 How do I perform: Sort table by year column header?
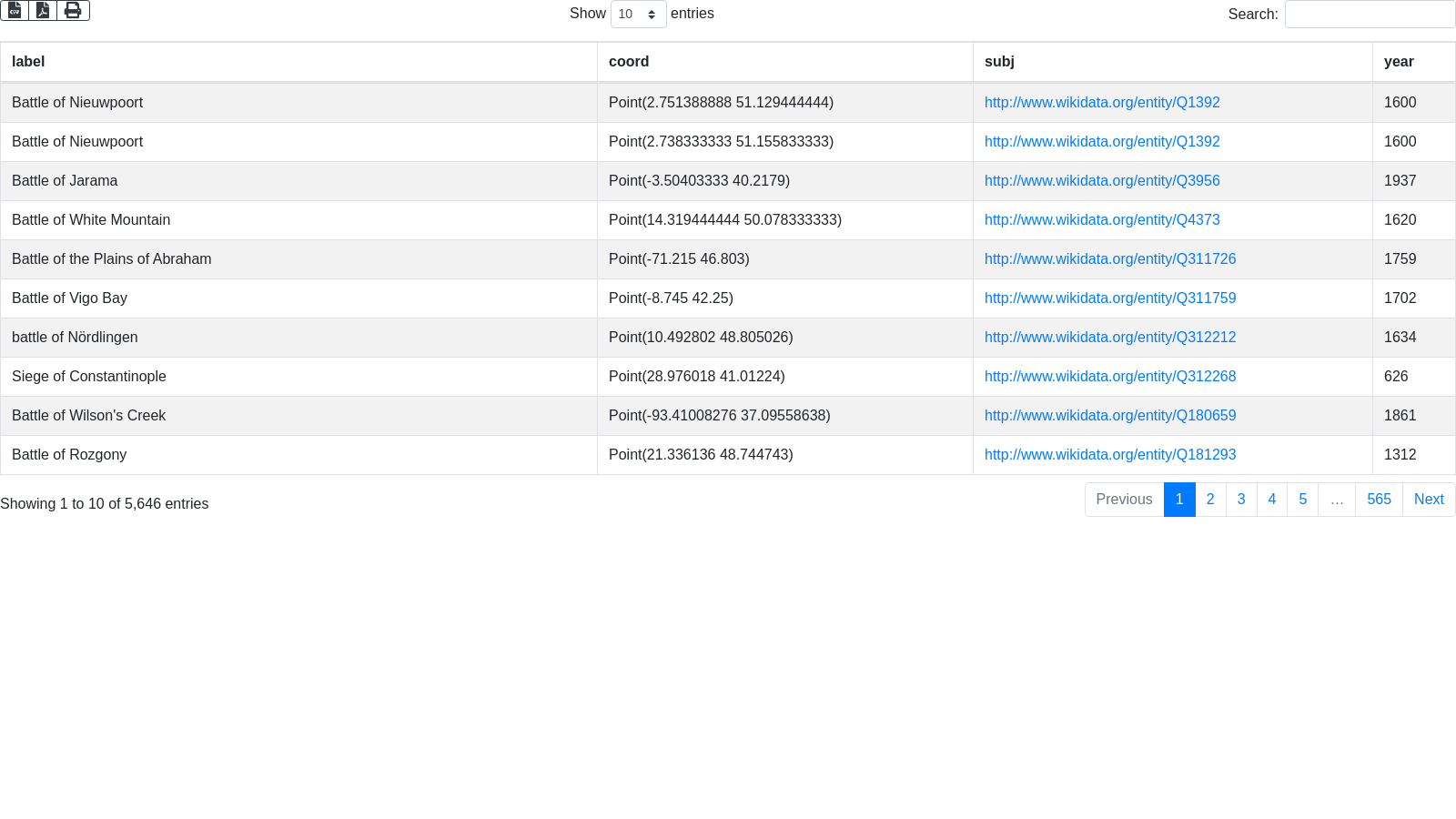point(1399,62)
